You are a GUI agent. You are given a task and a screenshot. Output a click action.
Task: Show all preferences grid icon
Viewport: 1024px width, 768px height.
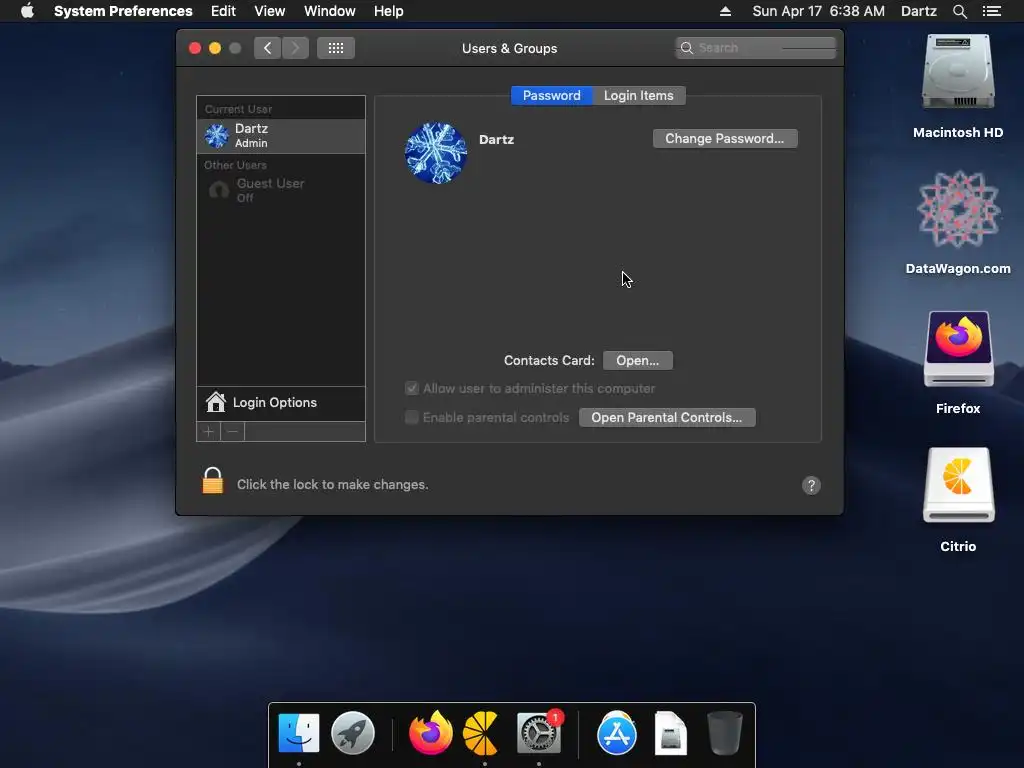(336, 48)
